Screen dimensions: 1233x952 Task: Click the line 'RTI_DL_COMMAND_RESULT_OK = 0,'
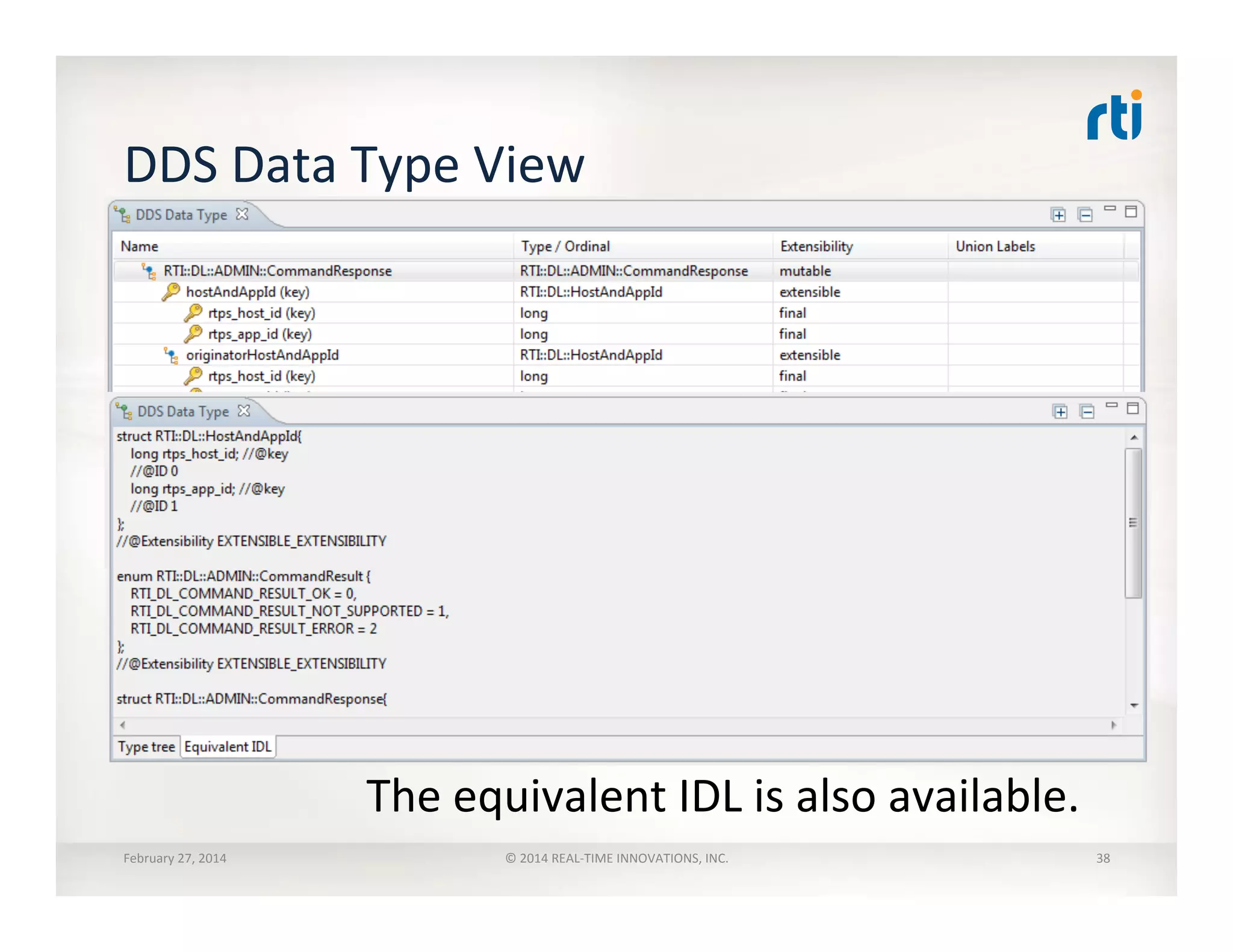(244, 594)
